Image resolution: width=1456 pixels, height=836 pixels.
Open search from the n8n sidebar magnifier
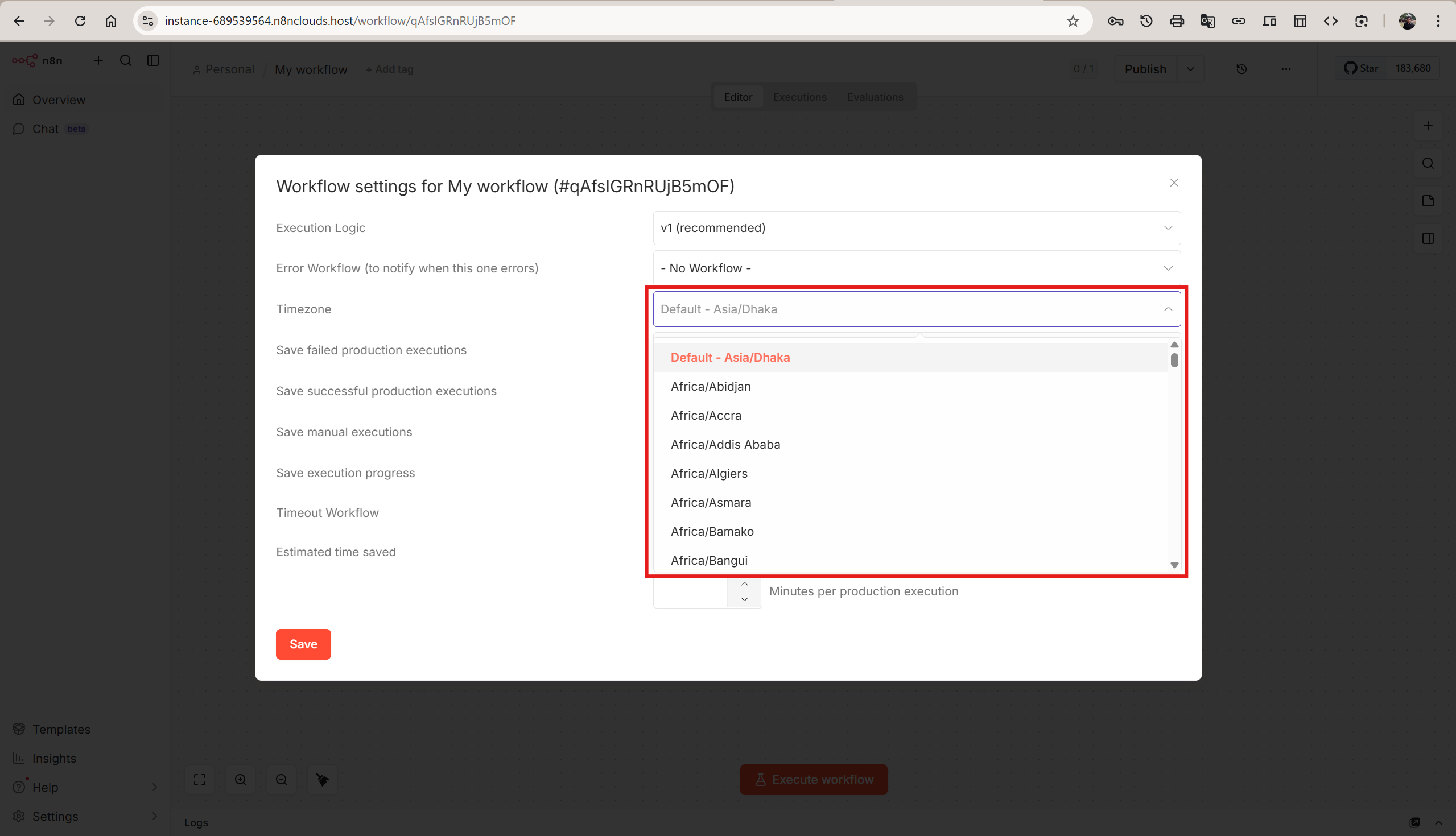pos(126,60)
